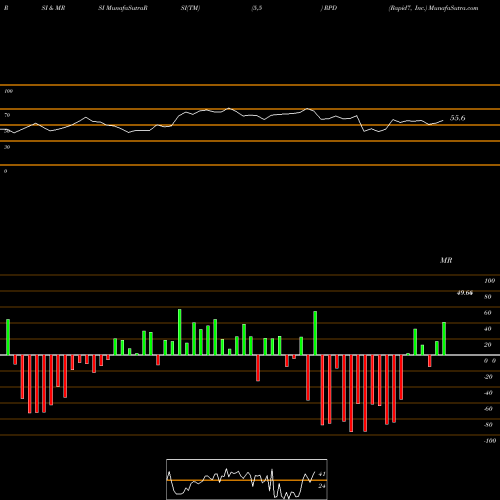Image resolution: width=500 pixels, height=500 pixels.
Task: Click the SI(TM) header label
Action: (x=190, y=8)
